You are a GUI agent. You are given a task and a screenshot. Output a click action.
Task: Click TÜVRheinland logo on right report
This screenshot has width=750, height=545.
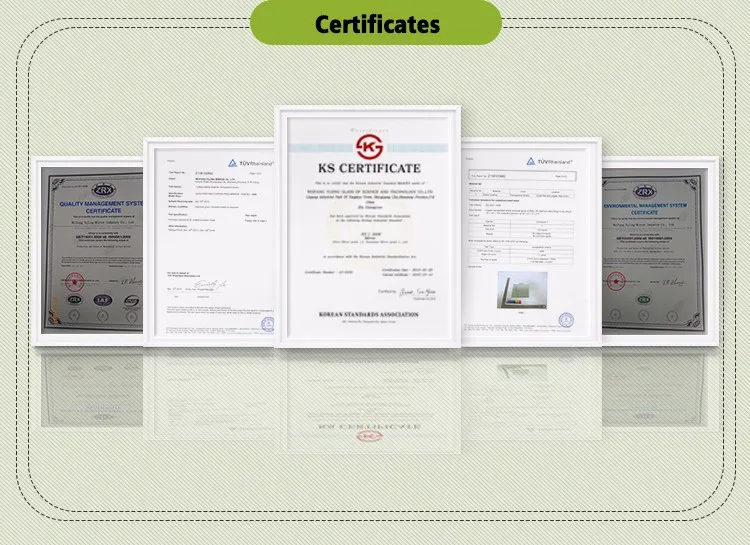point(549,162)
